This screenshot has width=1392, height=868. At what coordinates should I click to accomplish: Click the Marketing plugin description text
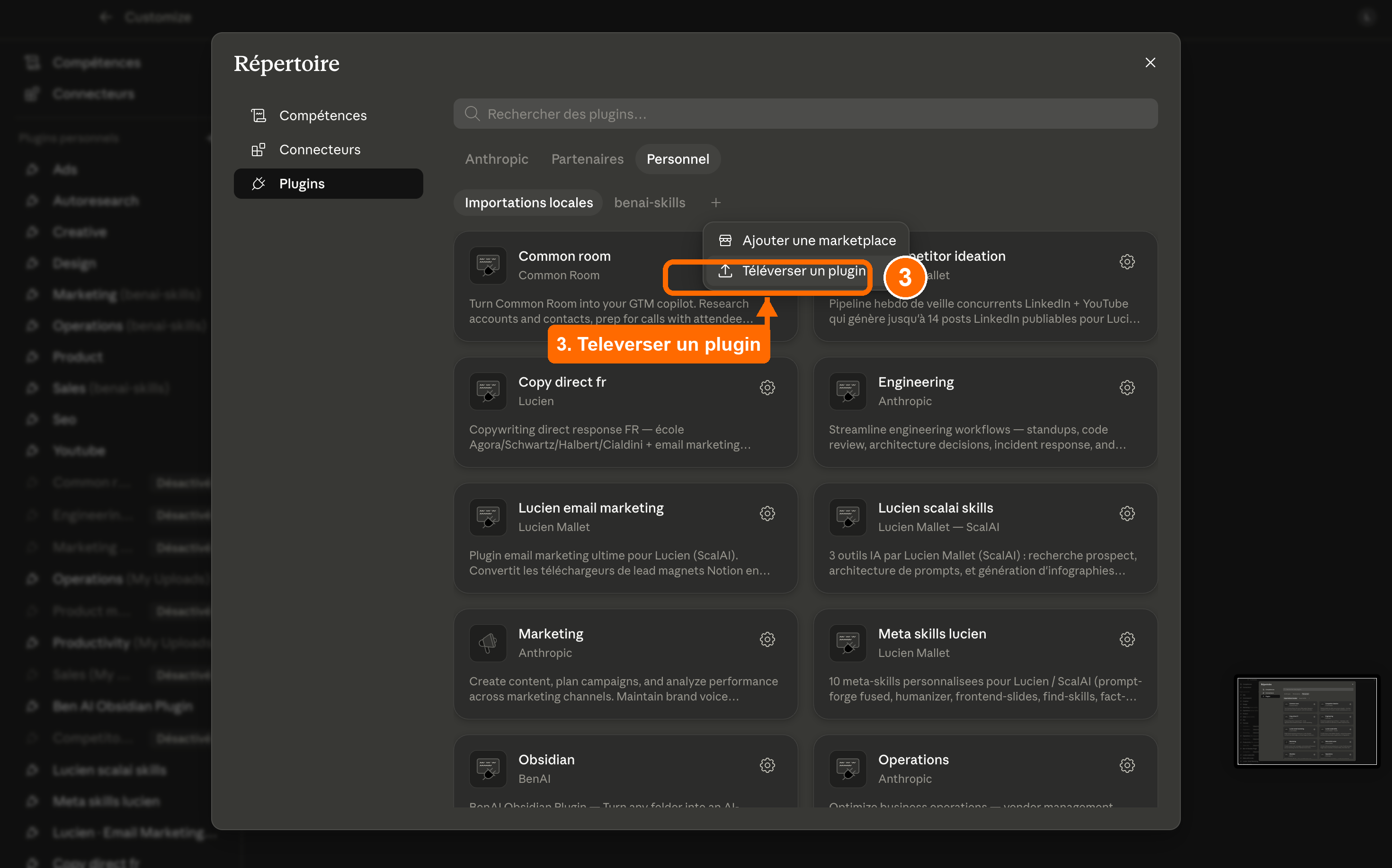pyautogui.click(x=623, y=688)
